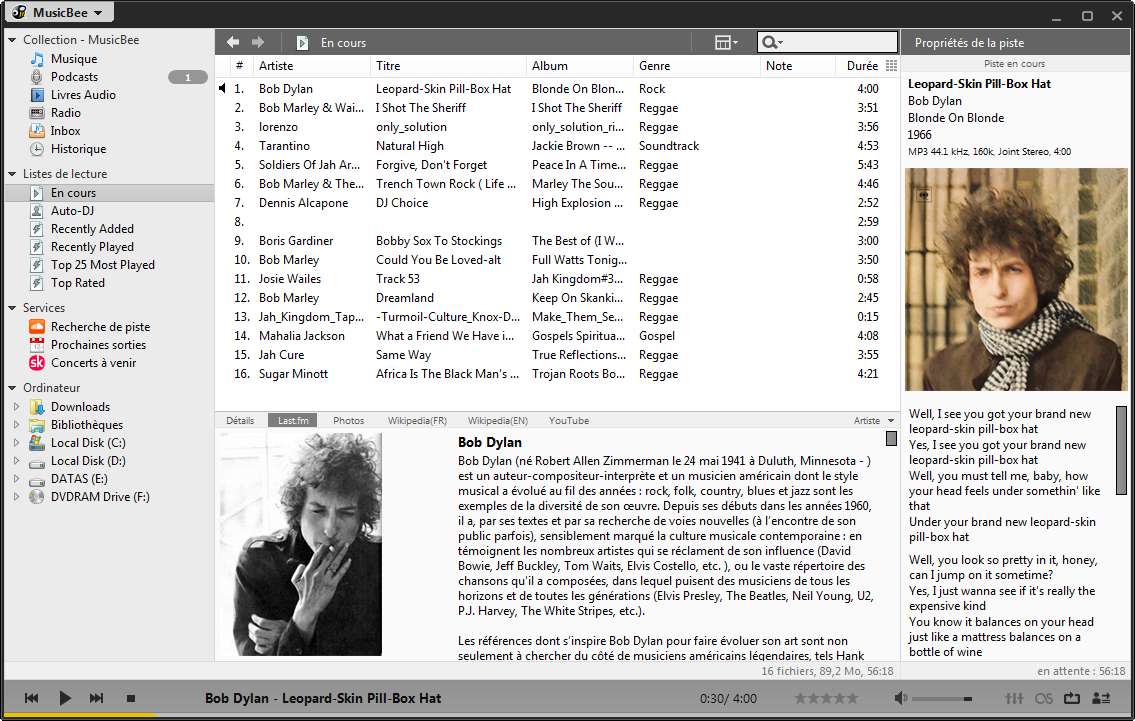Open the search options magnifier dropdown
This screenshot has height=721, width=1135.
pyautogui.click(x=772, y=43)
